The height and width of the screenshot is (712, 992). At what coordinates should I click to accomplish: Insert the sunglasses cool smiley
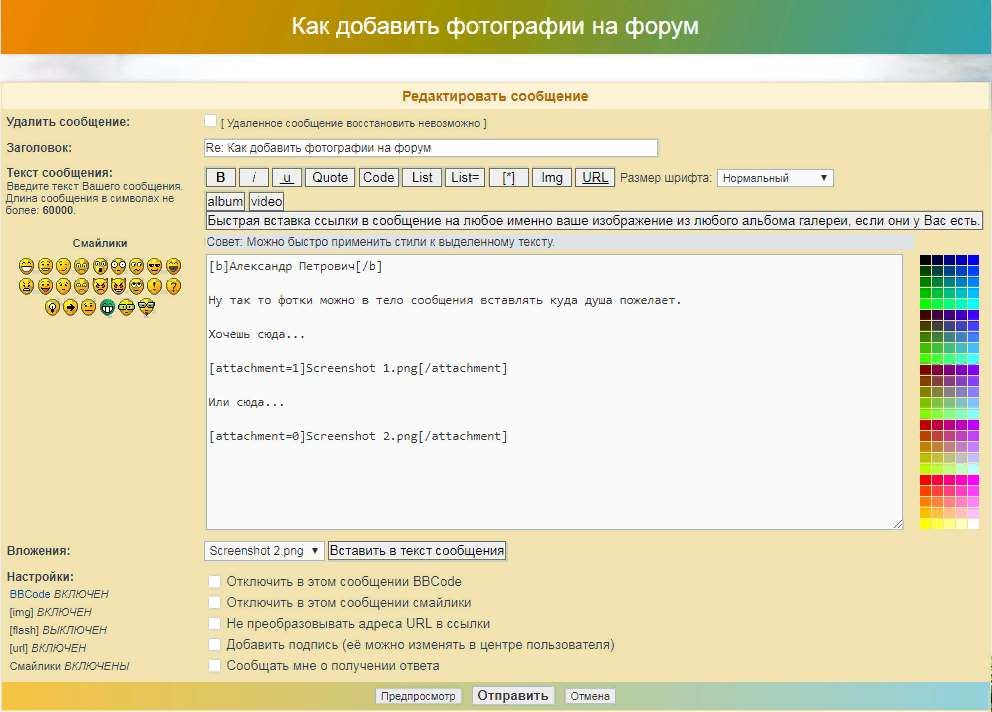154,266
